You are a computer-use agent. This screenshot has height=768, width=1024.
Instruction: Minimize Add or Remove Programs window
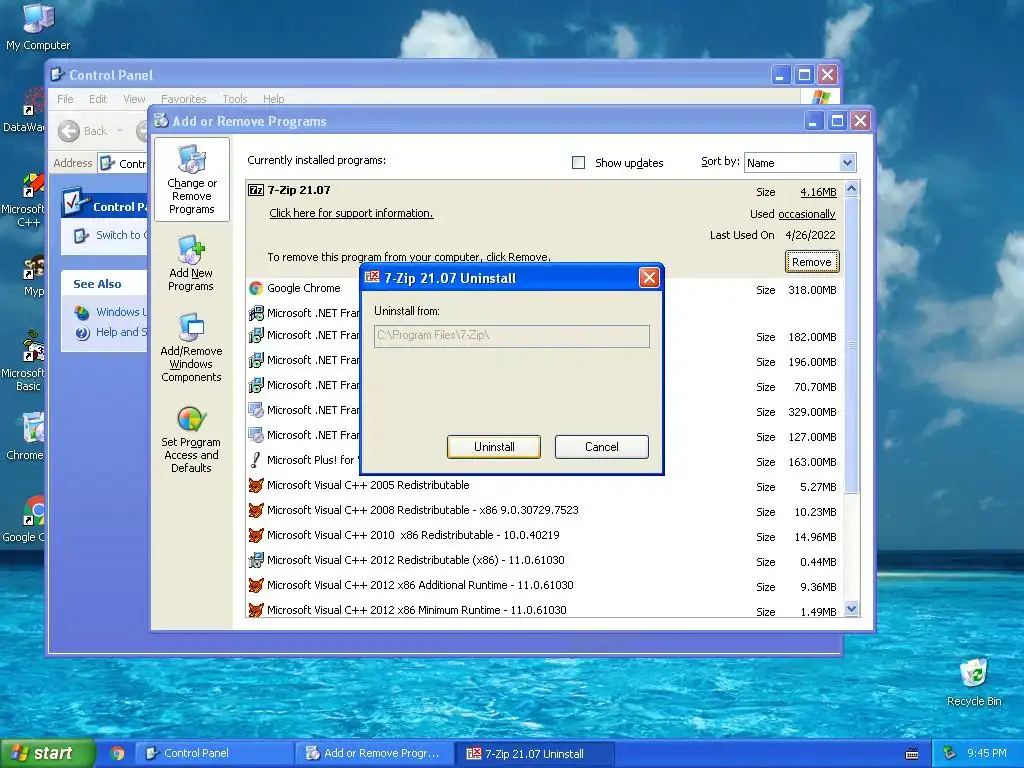point(813,121)
